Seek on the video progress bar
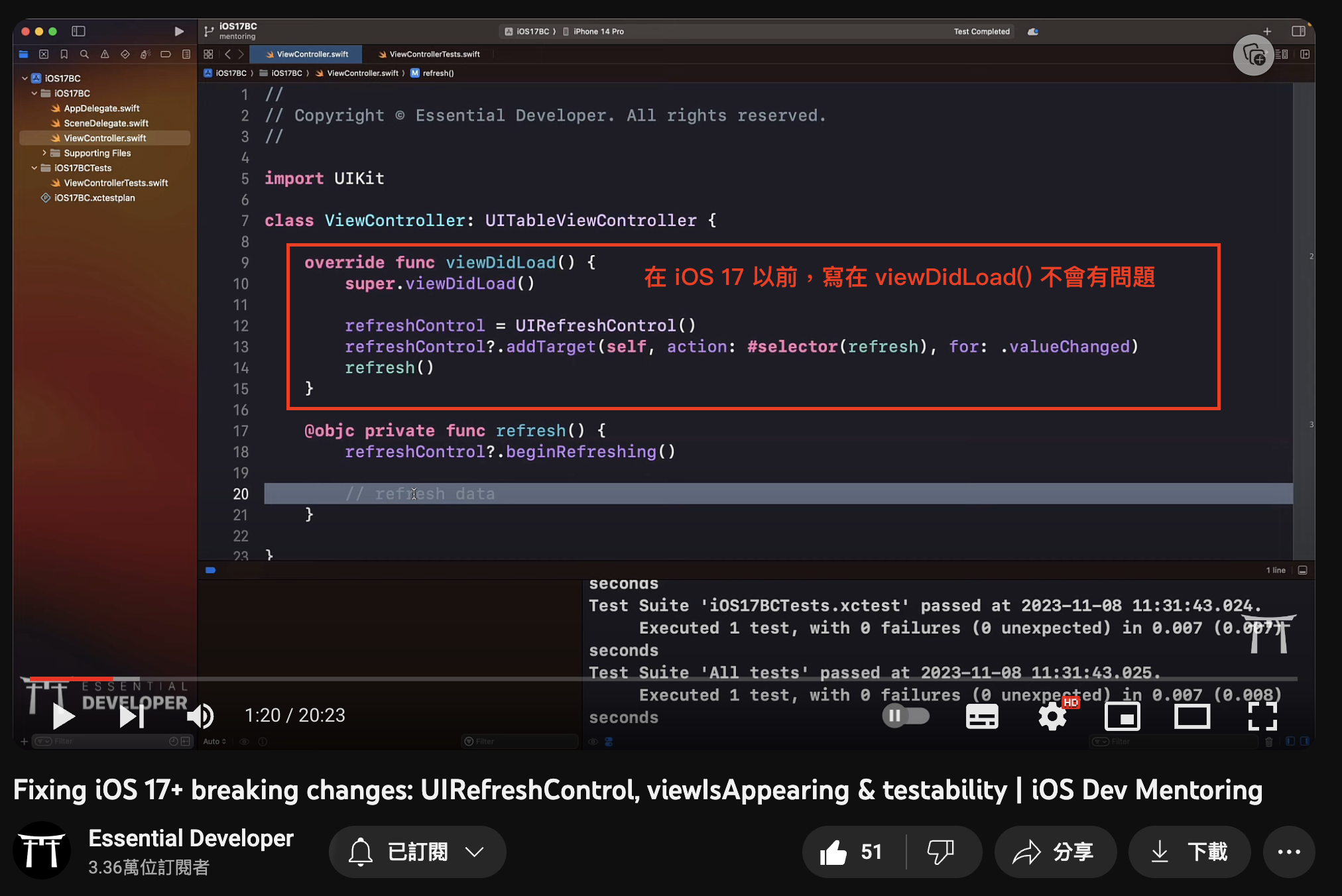The width and height of the screenshot is (1342, 896). [x=663, y=679]
